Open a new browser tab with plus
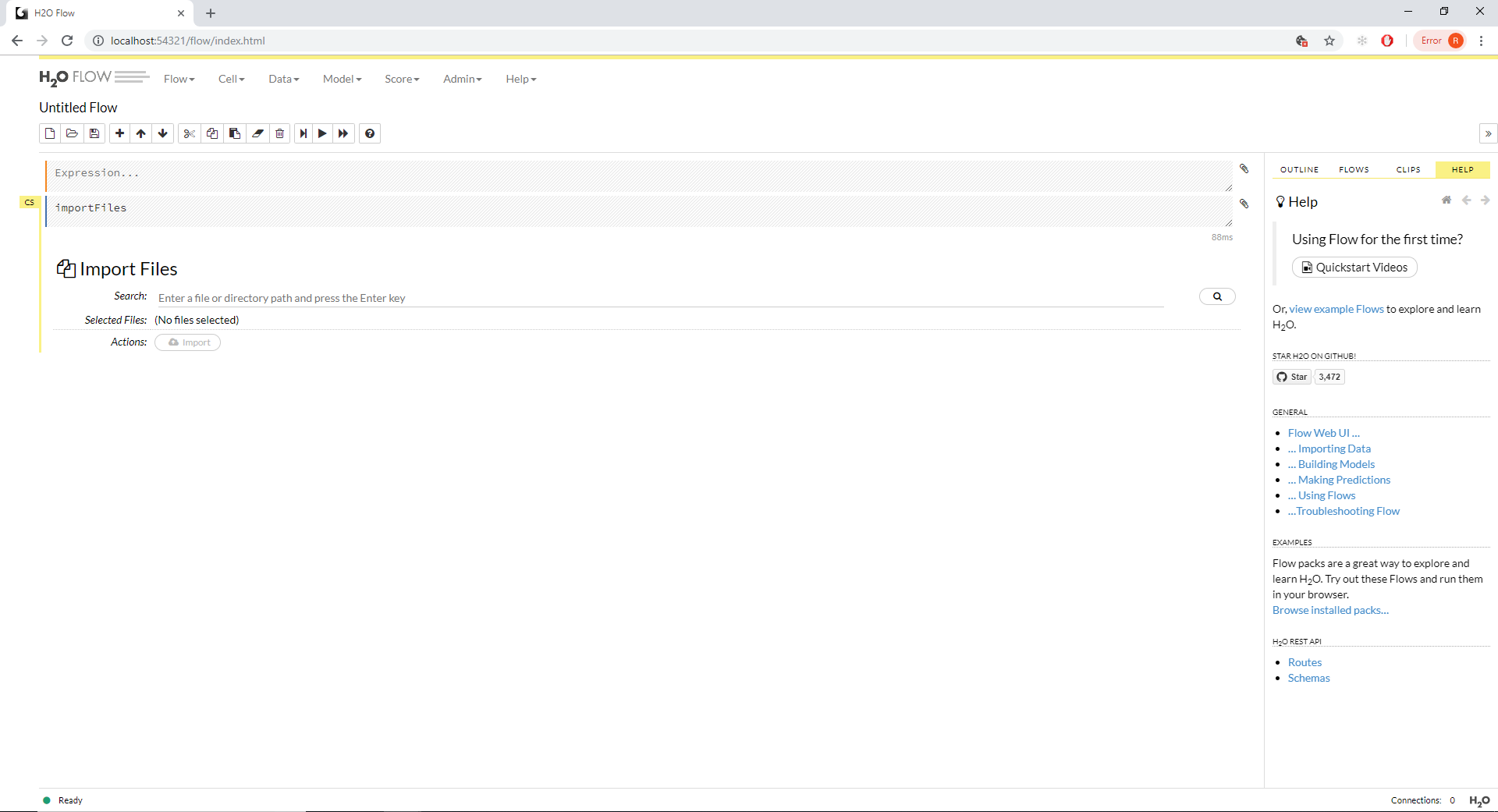 211,13
